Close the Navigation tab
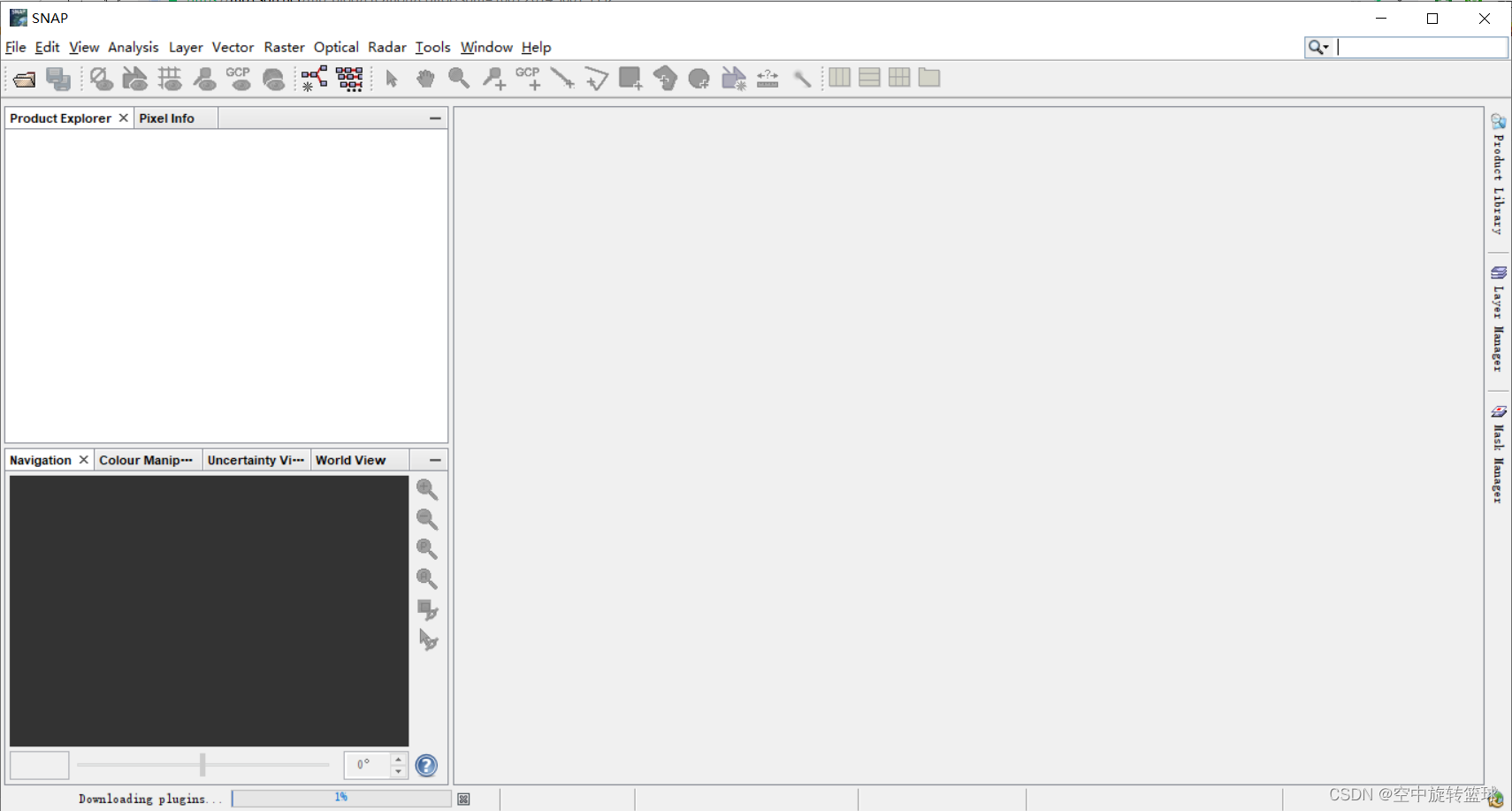Viewport: 1512px width, 811px height. click(x=84, y=460)
